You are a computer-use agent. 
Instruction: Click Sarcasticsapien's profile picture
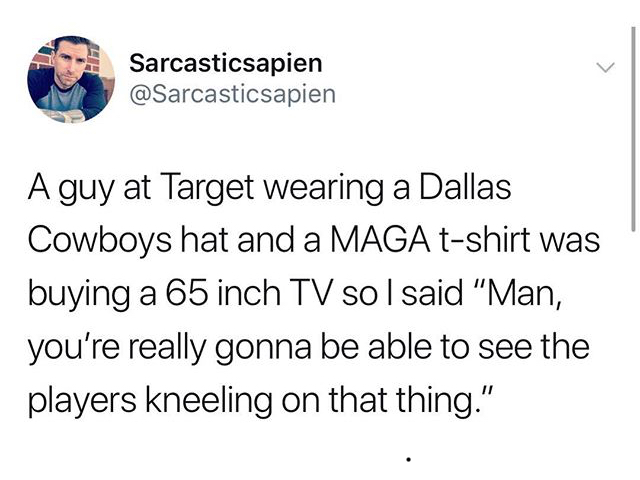(x=71, y=79)
